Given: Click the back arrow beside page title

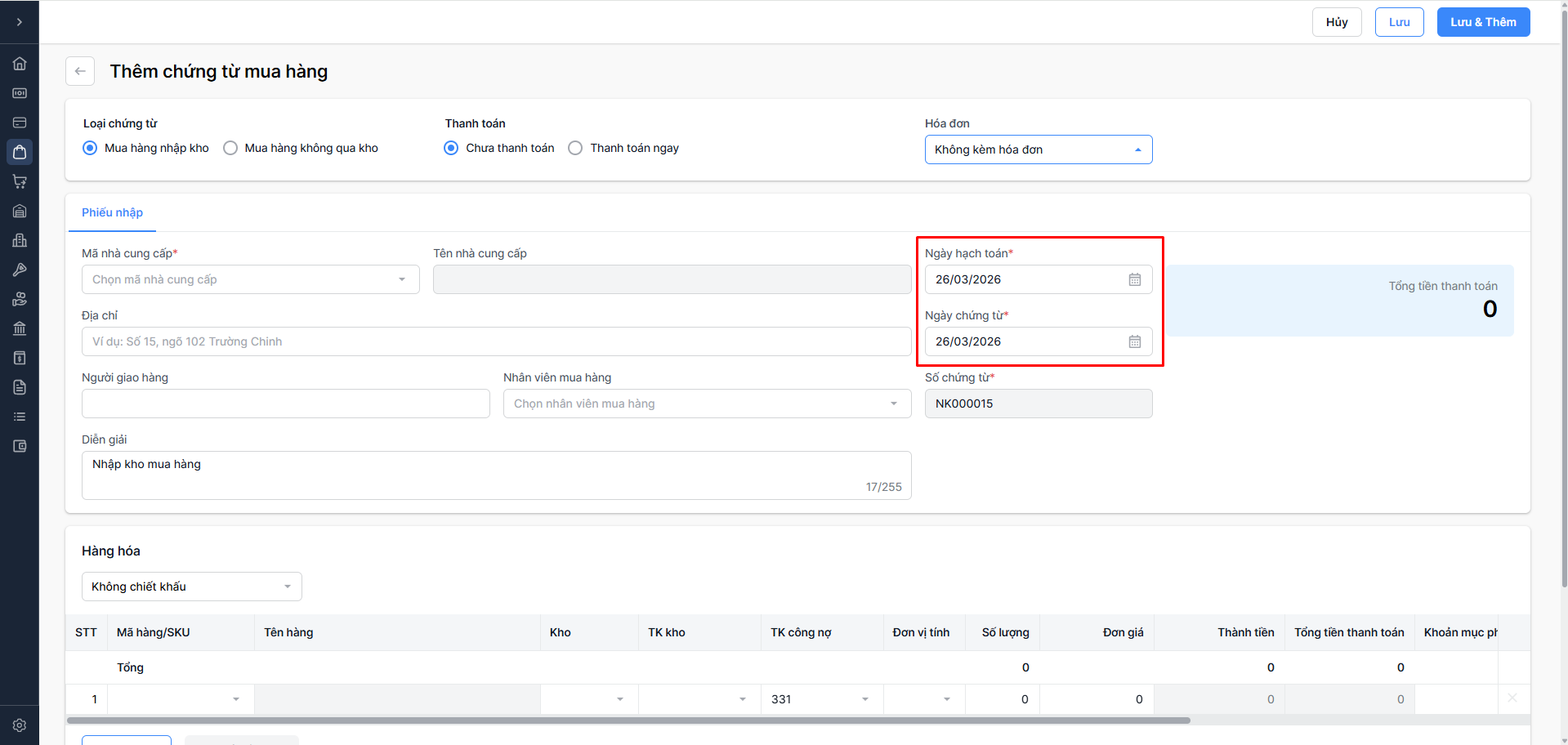Looking at the screenshot, I should click(80, 71).
